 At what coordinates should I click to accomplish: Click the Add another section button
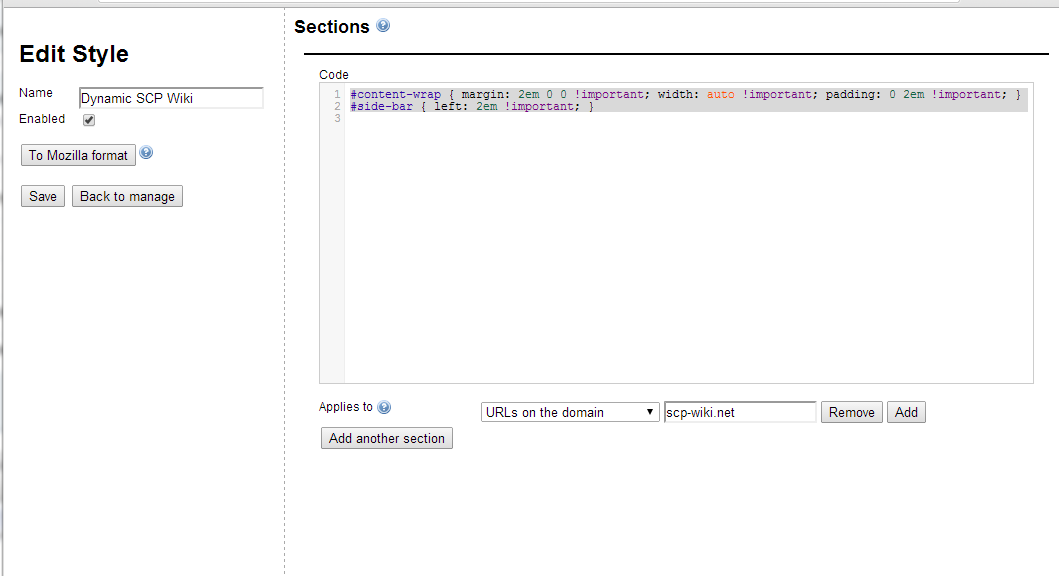386,438
